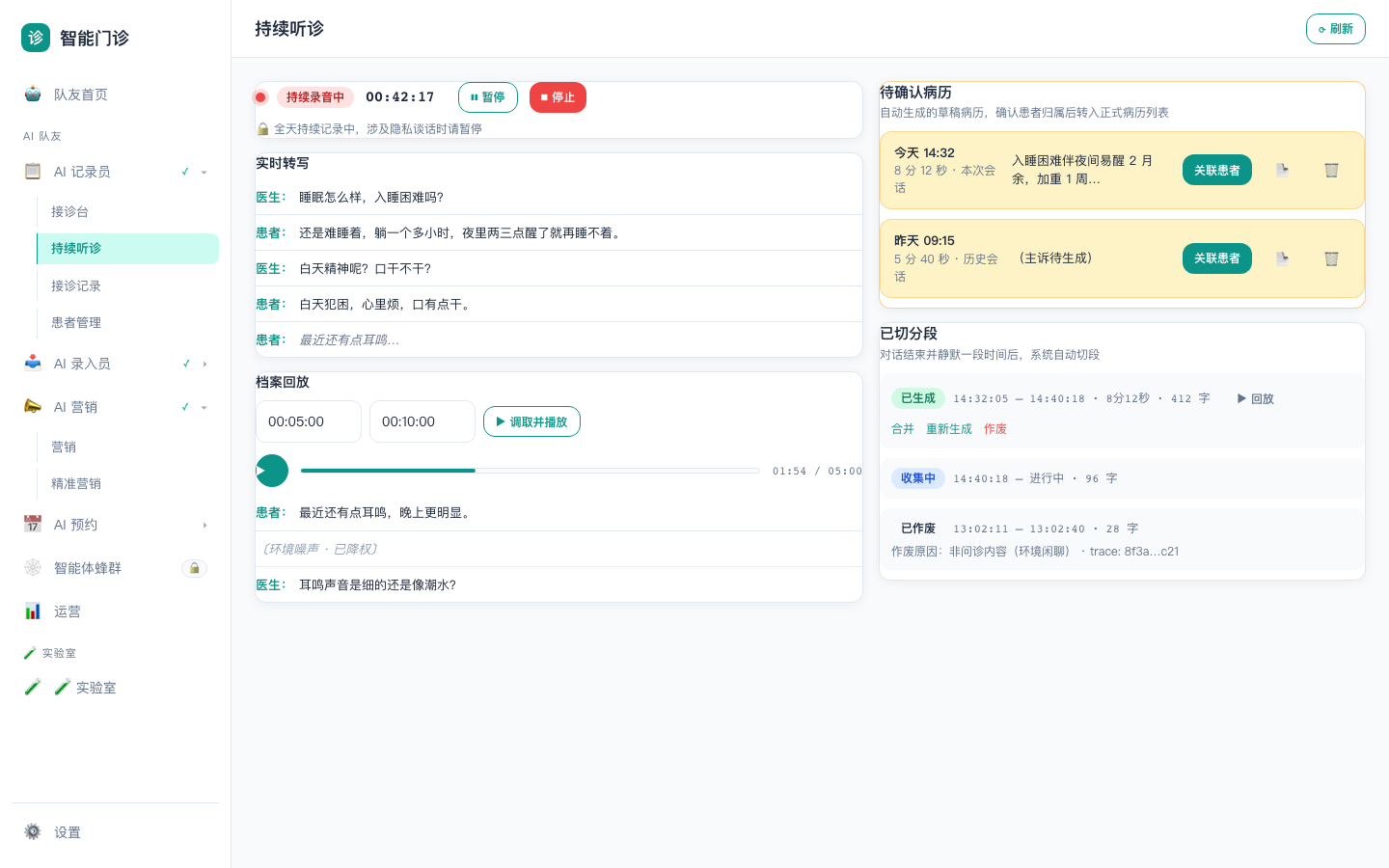Toggle the check mark next to AI 记录员
The height and width of the screenshot is (868, 1389).
point(185,172)
